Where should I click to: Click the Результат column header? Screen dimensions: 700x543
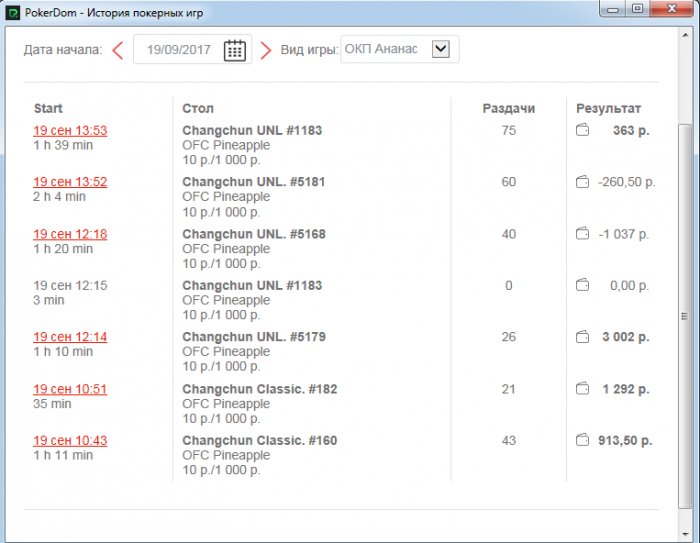pyautogui.click(x=608, y=109)
